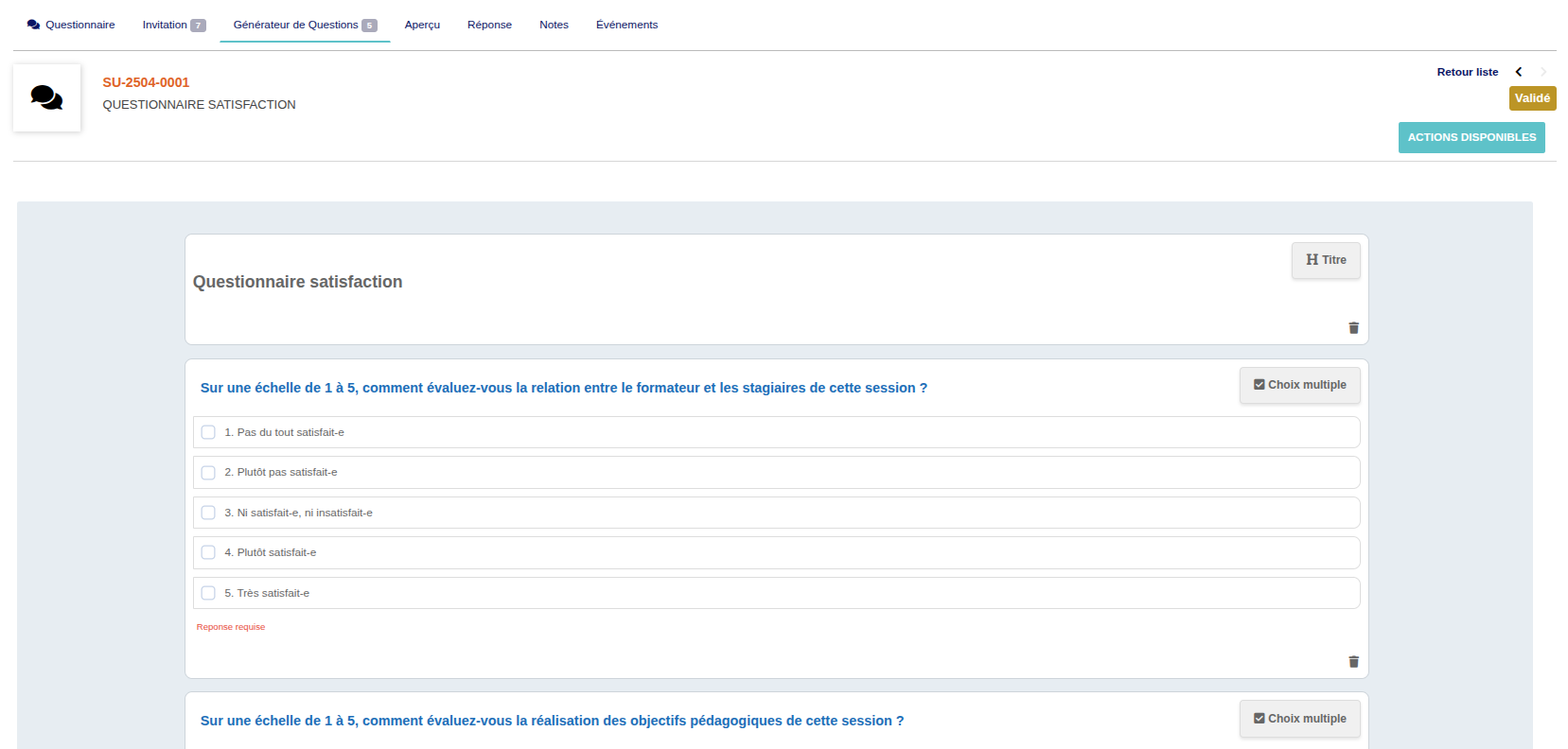Go to the next record arrow

click(1543, 72)
